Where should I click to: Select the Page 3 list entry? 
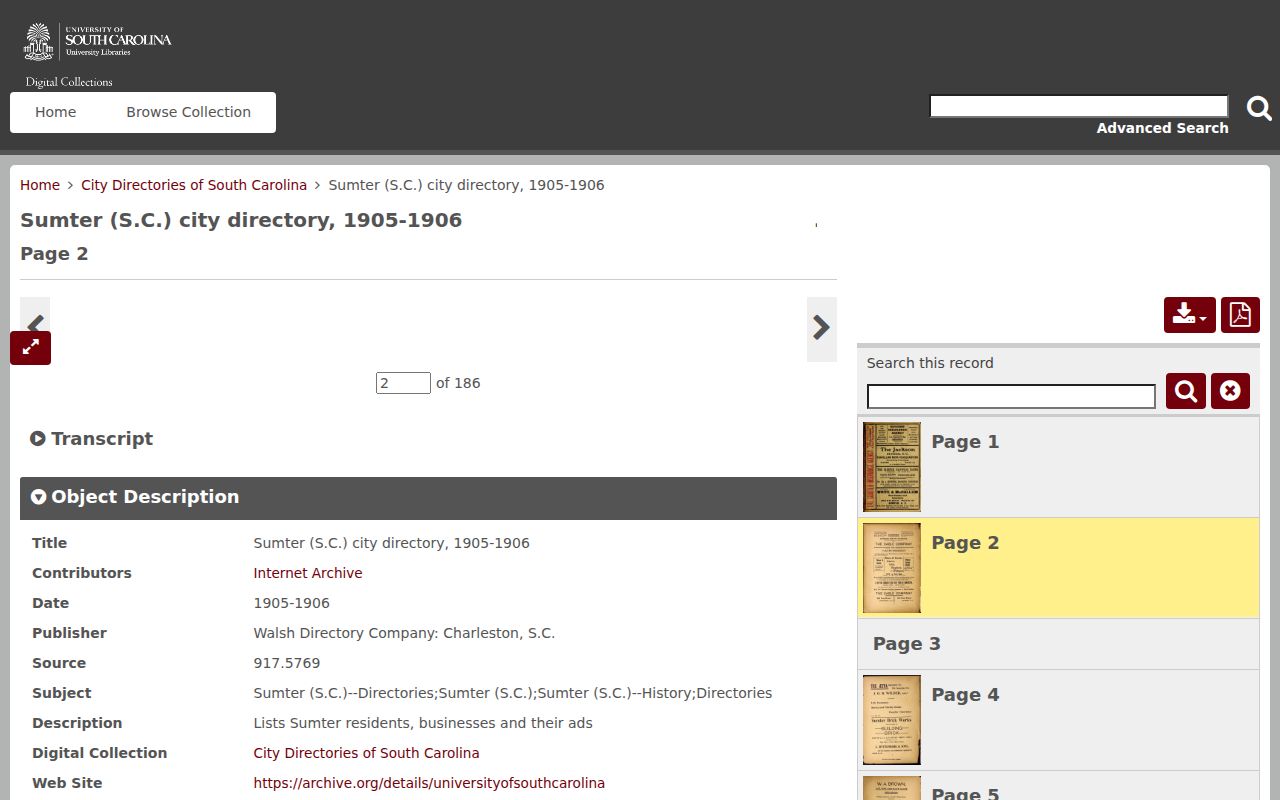click(x=1058, y=644)
